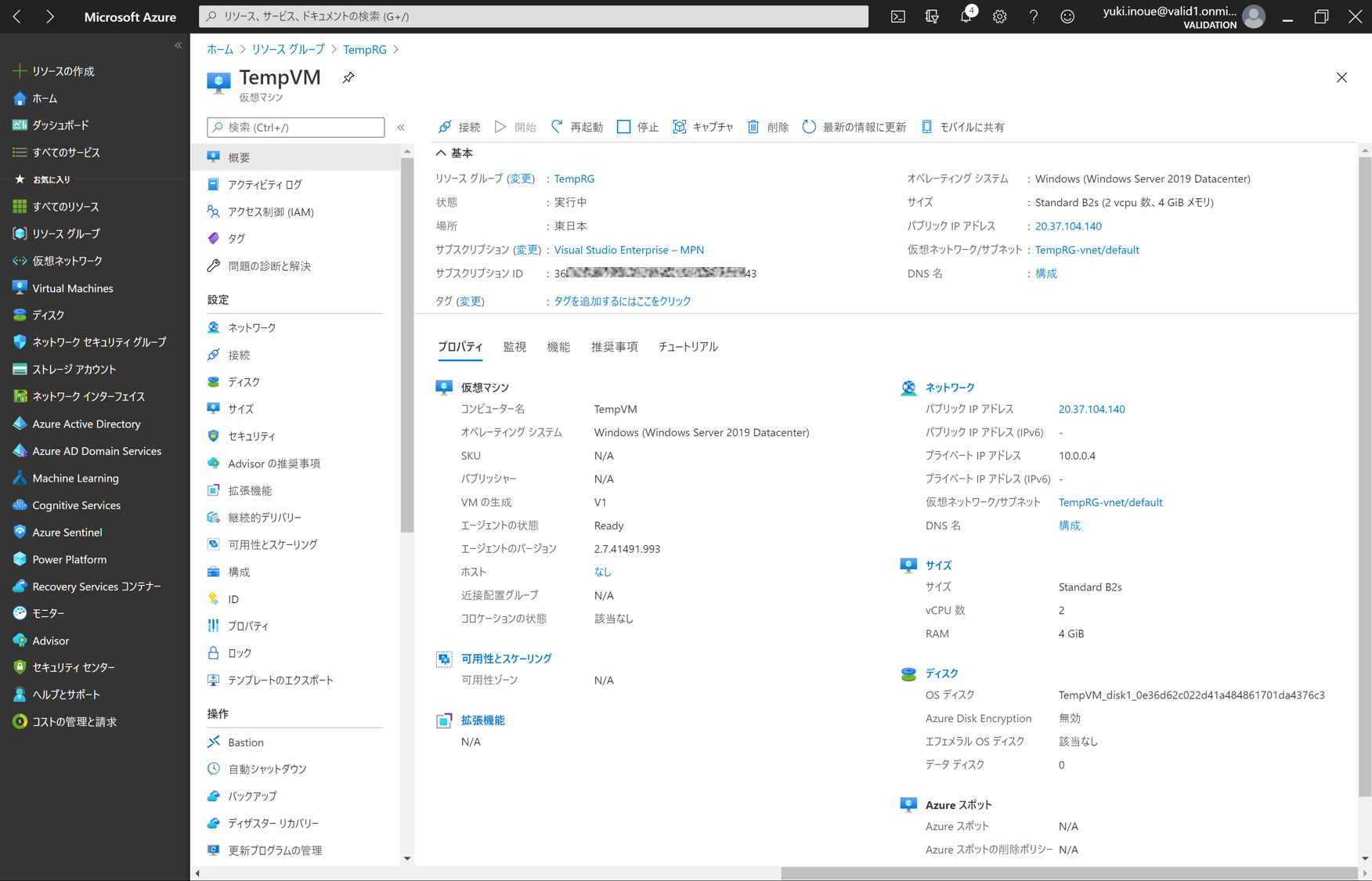Switch to the 監視 tab
The width and height of the screenshot is (1372, 881).
pos(514,347)
